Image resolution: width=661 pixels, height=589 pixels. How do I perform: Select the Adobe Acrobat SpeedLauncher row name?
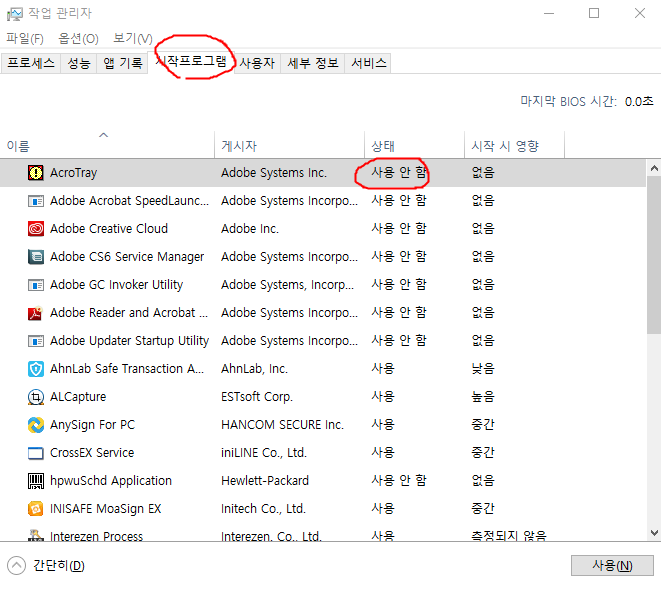tap(129, 201)
